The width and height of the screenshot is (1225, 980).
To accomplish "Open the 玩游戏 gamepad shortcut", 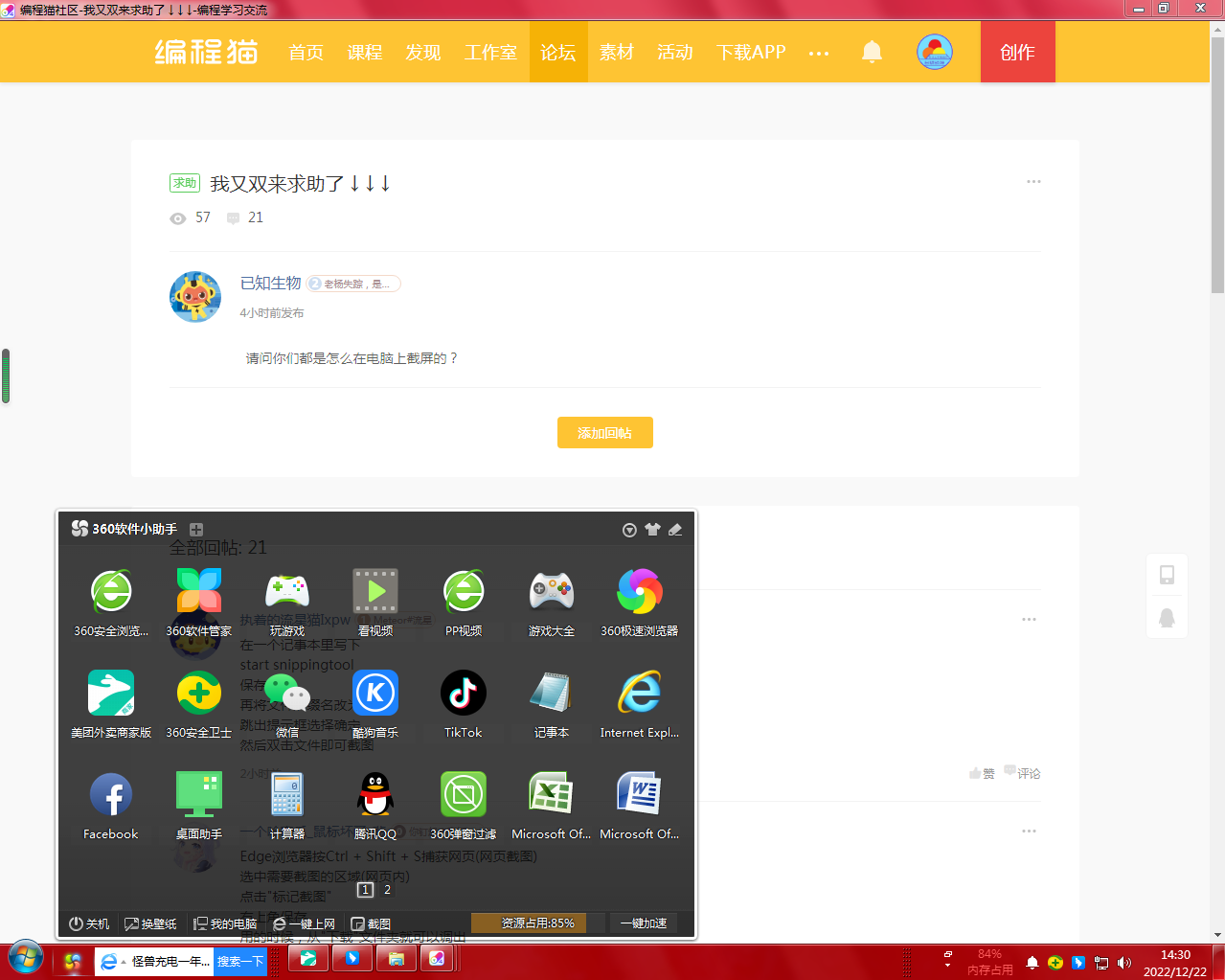I will 287,602.
